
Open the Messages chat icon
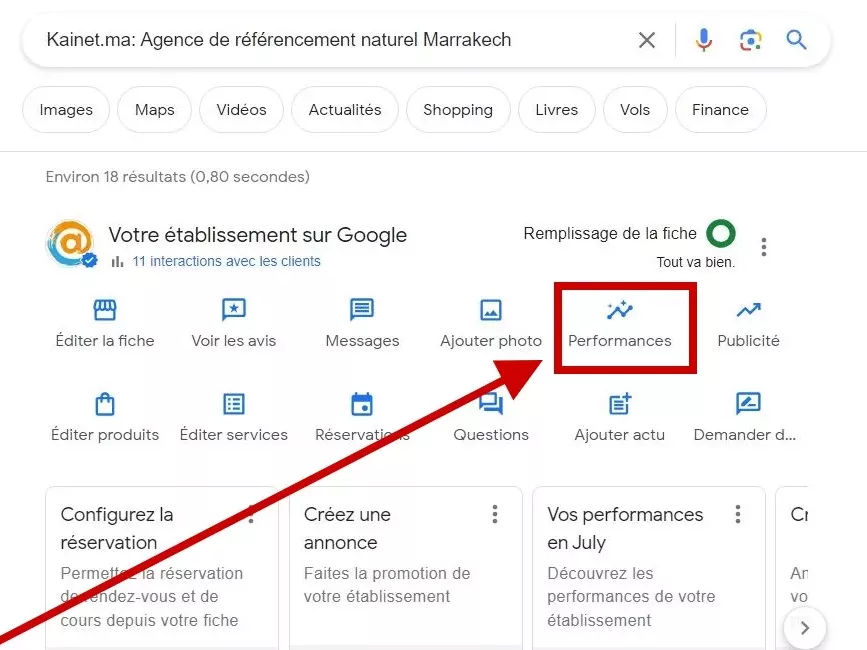[362, 310]
